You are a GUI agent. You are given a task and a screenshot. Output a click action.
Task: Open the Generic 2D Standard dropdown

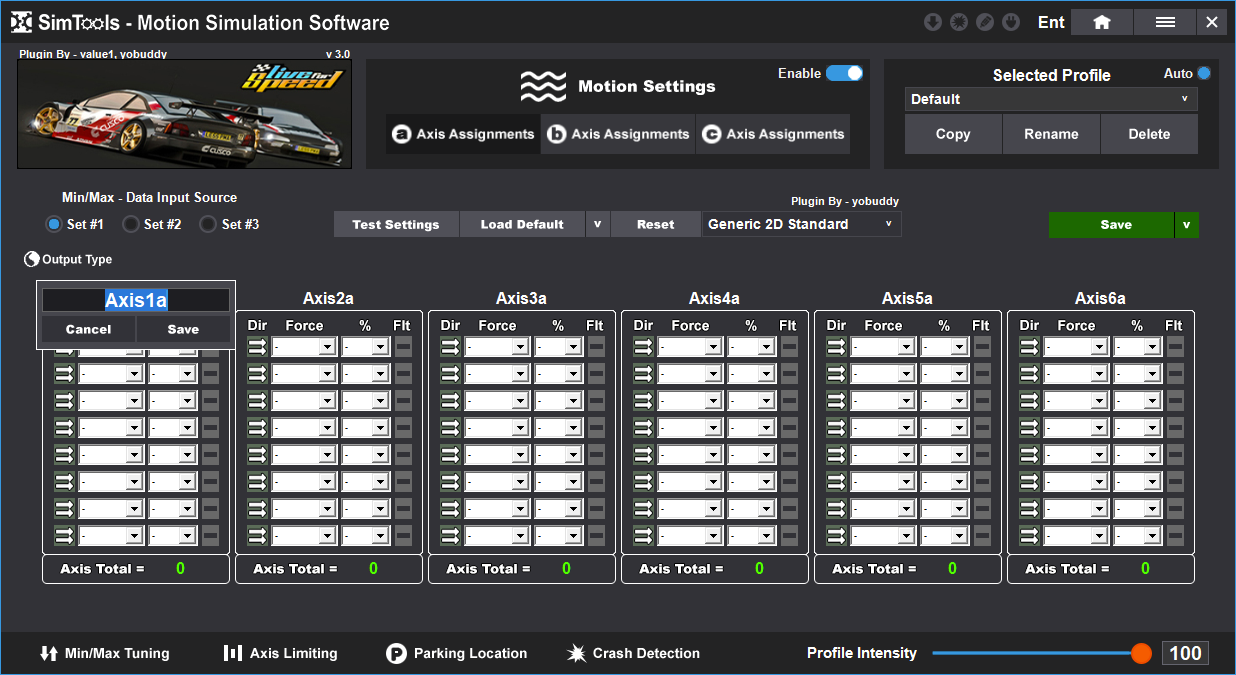[800, 224]
